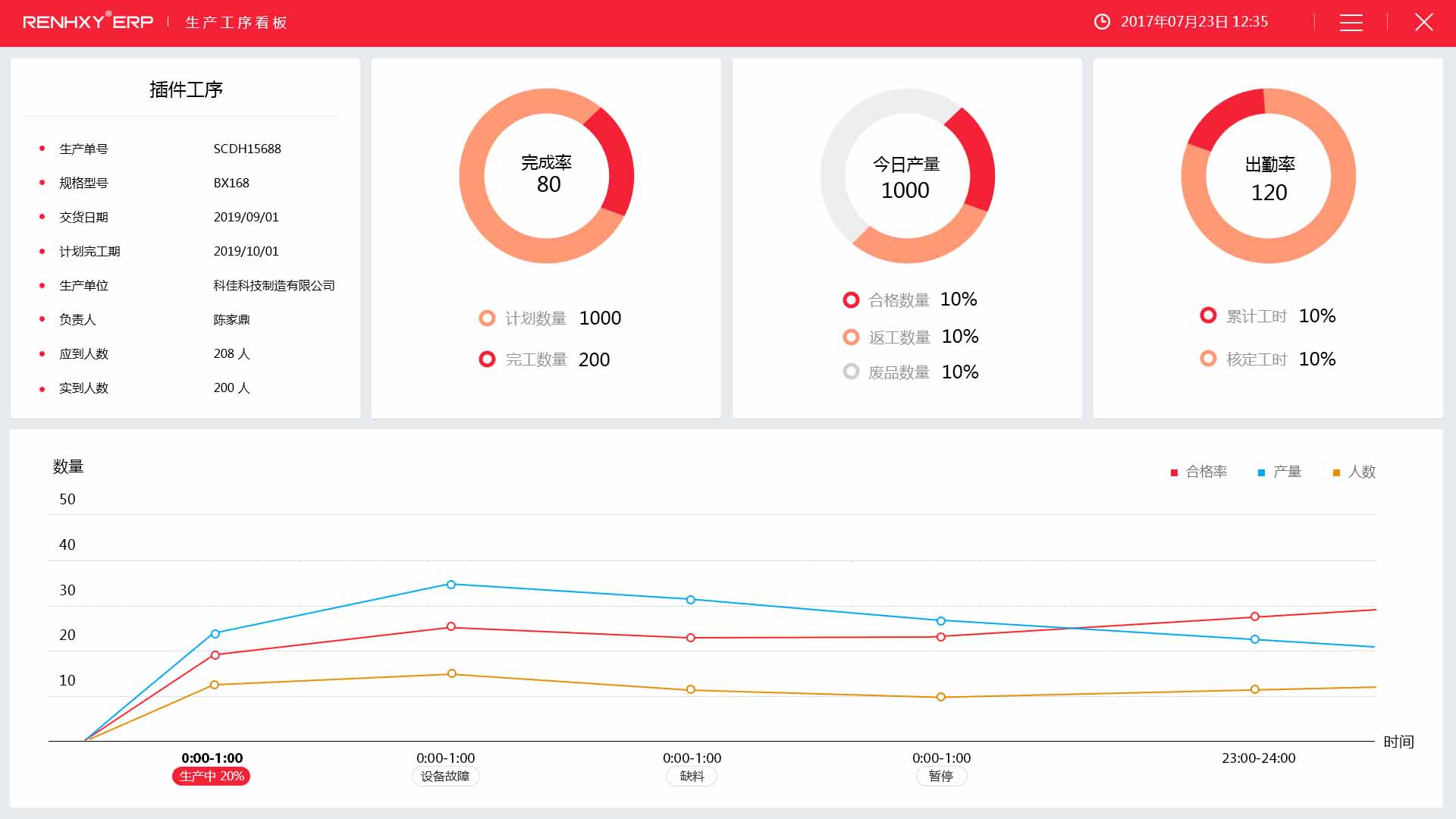The height and width of the screenshot is (819, 1456).
Task: Click blue 产量 point above 缺料
Action: [x=691, y=600]
